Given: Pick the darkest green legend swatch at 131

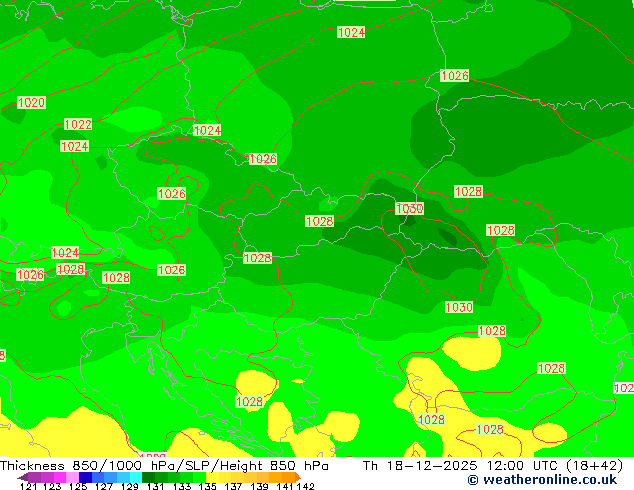Looking at the screenshot, I should [148, 477].
